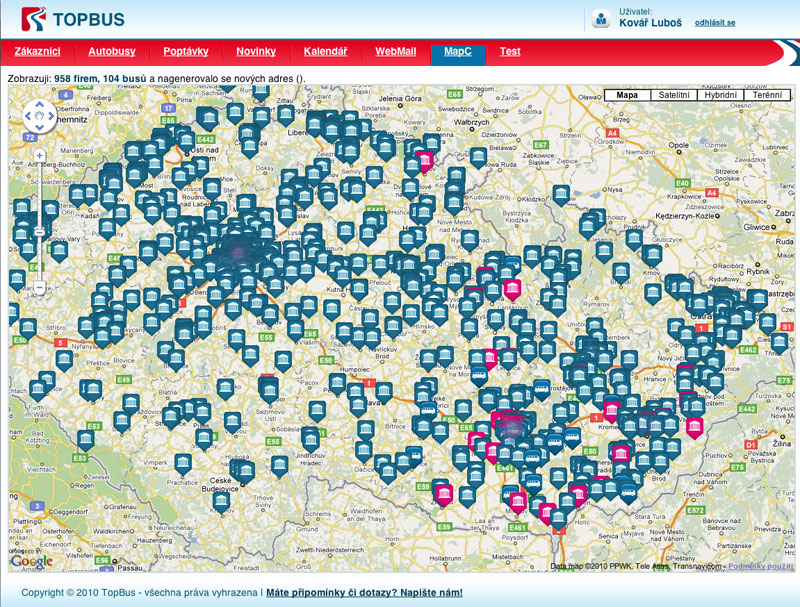Select the Mapa map type
This screenshot has height=607, width=800.
pyautogui.click(x=627, y=95)
